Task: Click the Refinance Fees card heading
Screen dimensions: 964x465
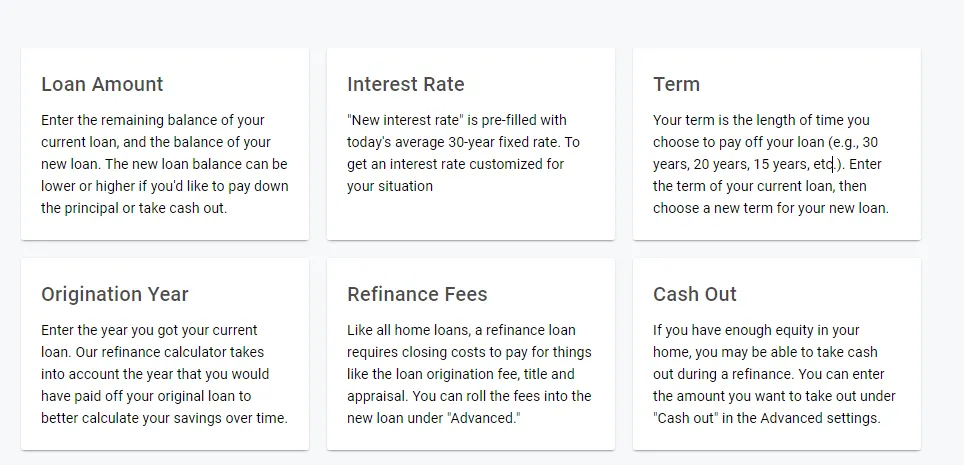Action: [417, 294]
